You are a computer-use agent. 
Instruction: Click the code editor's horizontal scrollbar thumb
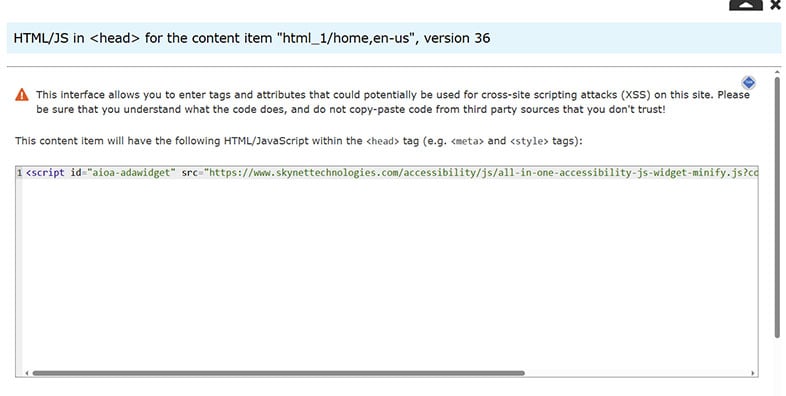[278, 373]
